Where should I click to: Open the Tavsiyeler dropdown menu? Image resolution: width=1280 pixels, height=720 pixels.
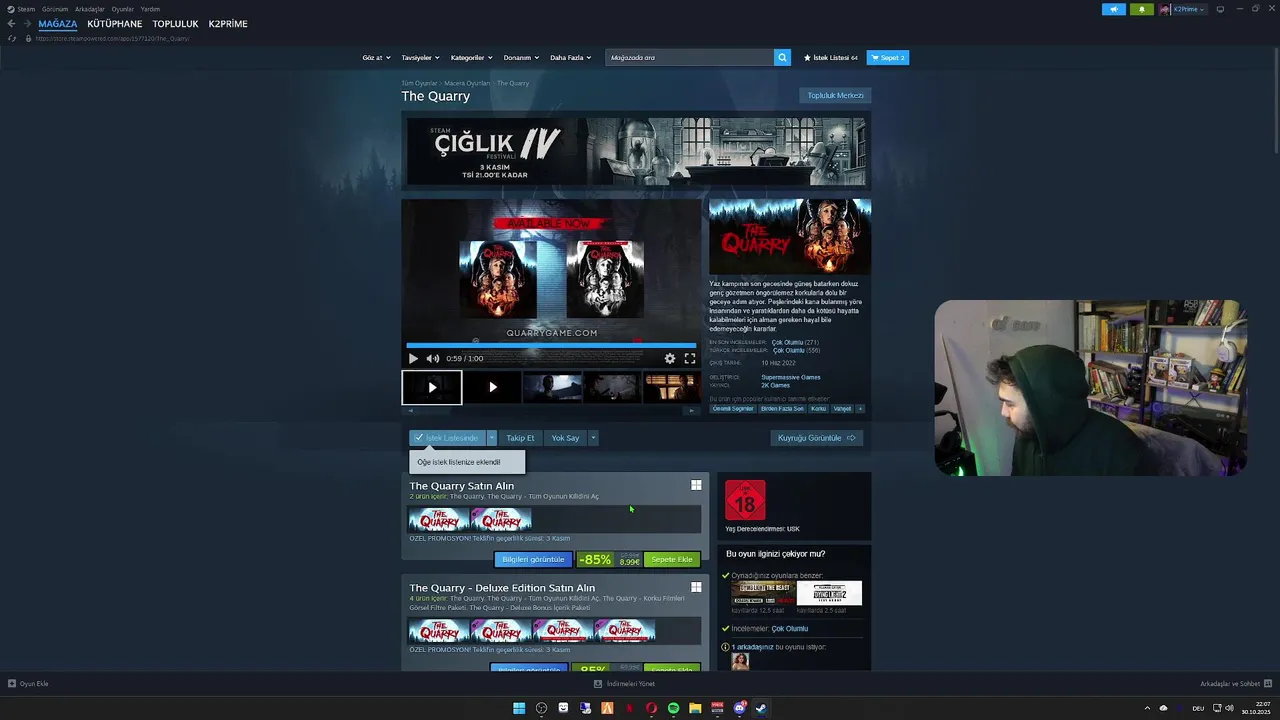tap(420, 58)
